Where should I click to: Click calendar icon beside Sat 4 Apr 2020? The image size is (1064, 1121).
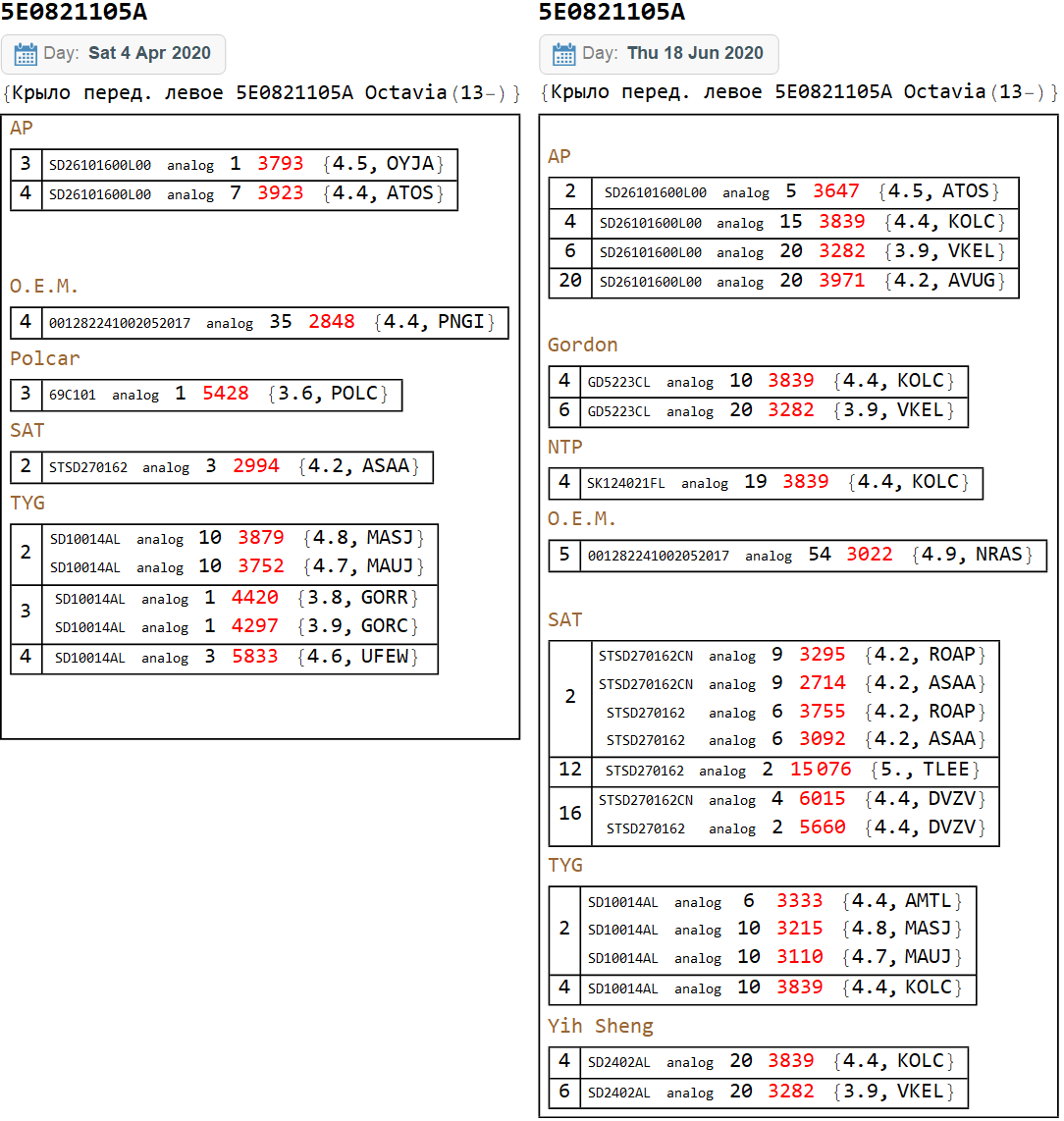[x=26, y=54]
